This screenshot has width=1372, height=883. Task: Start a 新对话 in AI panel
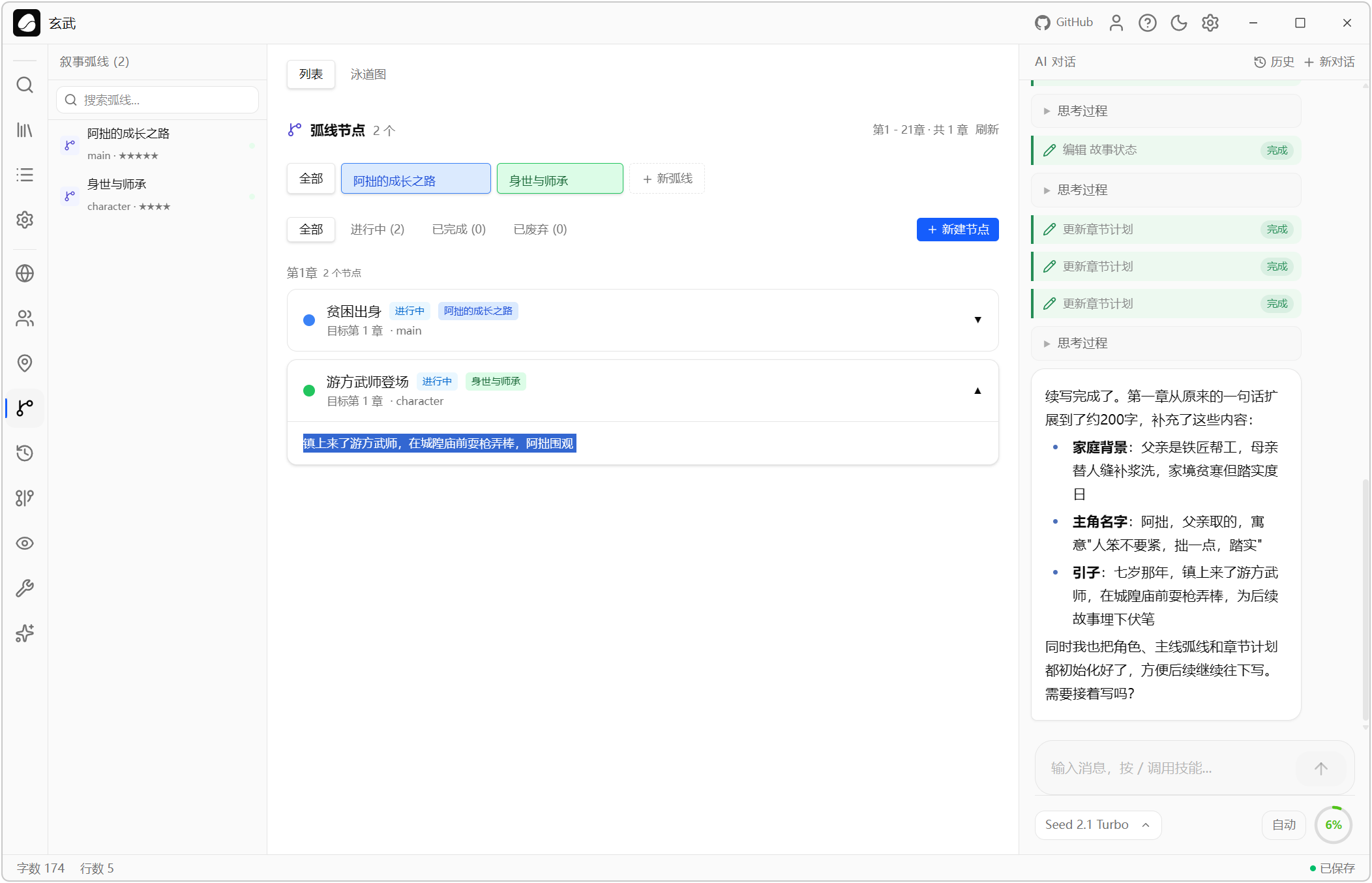pos(1329,62)
